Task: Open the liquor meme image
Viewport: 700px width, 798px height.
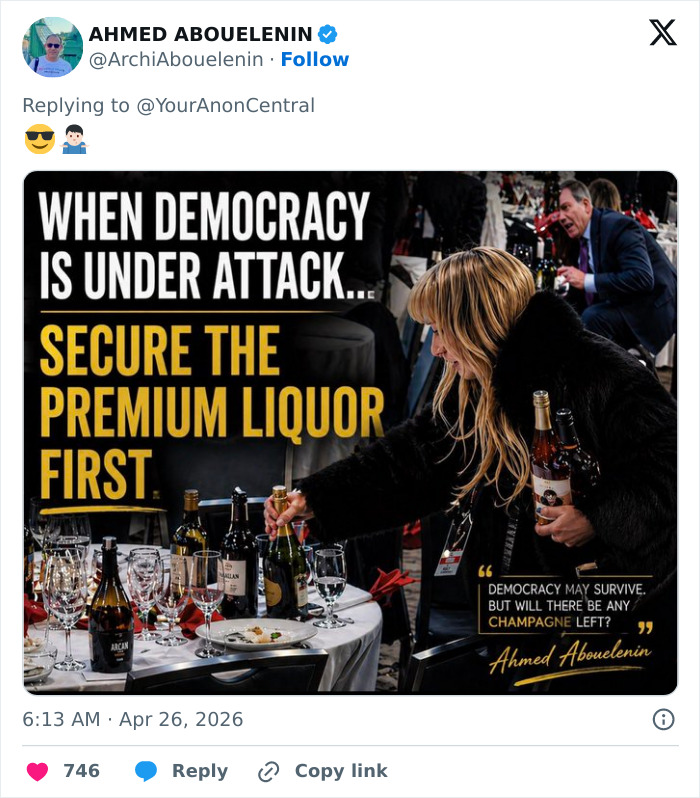Action: 350,432
